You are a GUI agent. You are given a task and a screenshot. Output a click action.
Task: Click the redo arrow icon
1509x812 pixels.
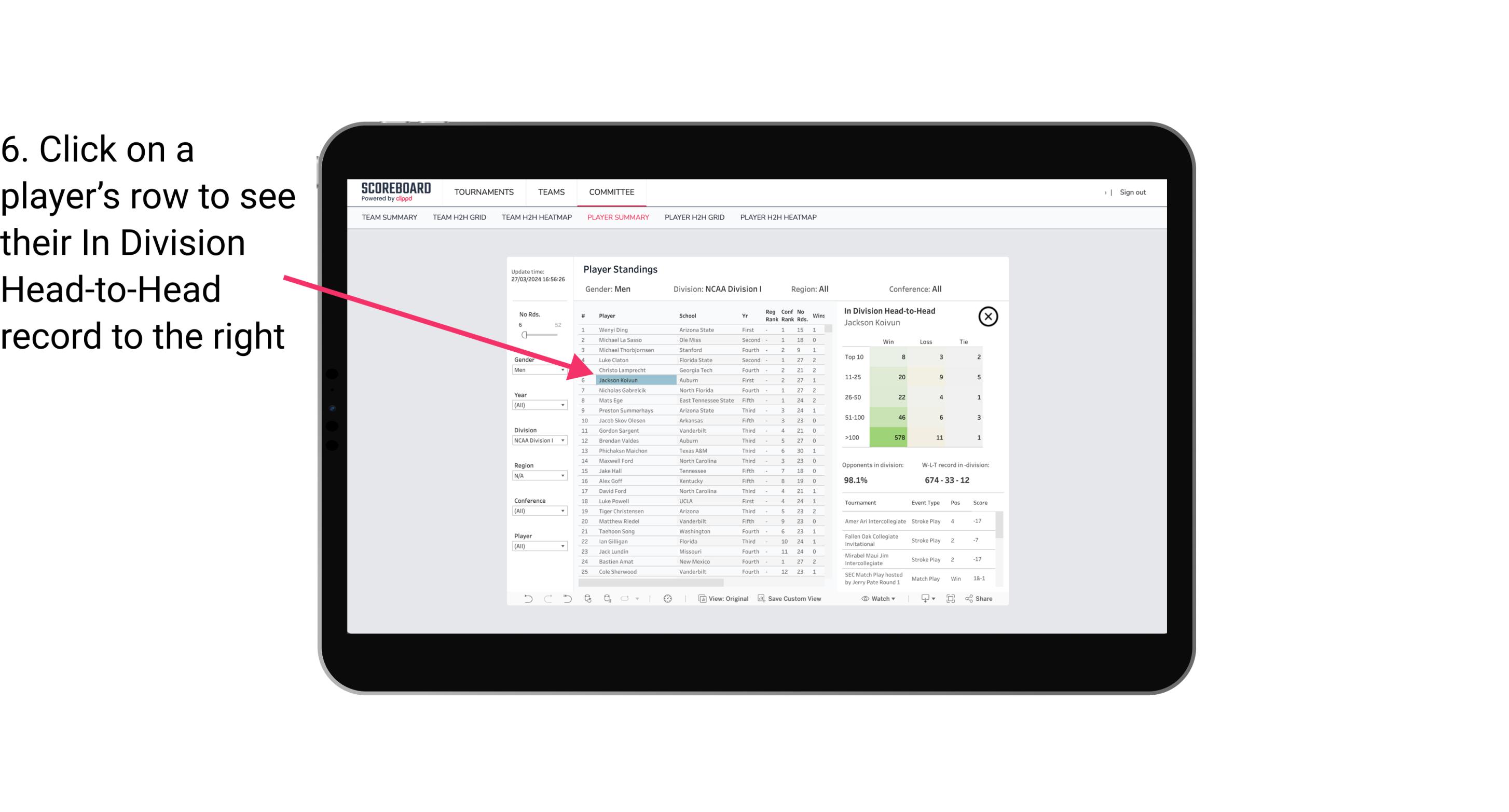pos(547,600)
